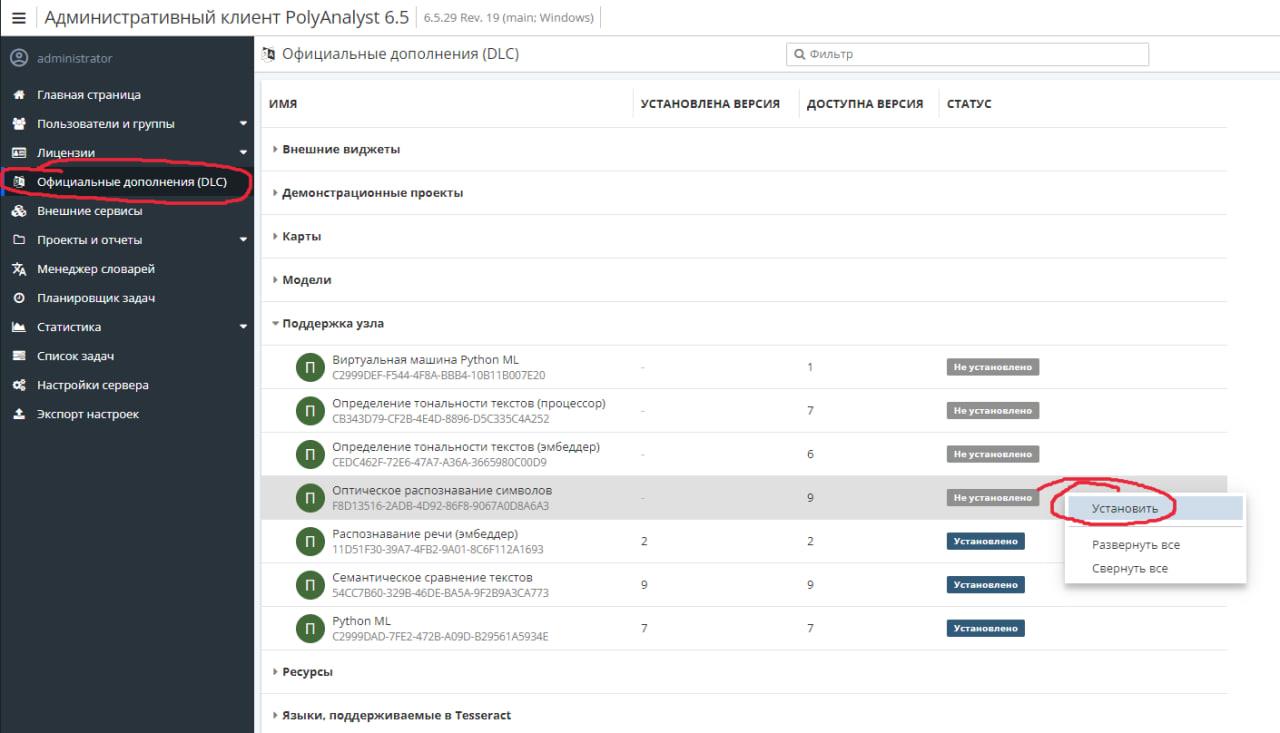Open Внешние сервисы in sidebar
This screenshot has height=733, width=1280.
click(x=90, y=211)
